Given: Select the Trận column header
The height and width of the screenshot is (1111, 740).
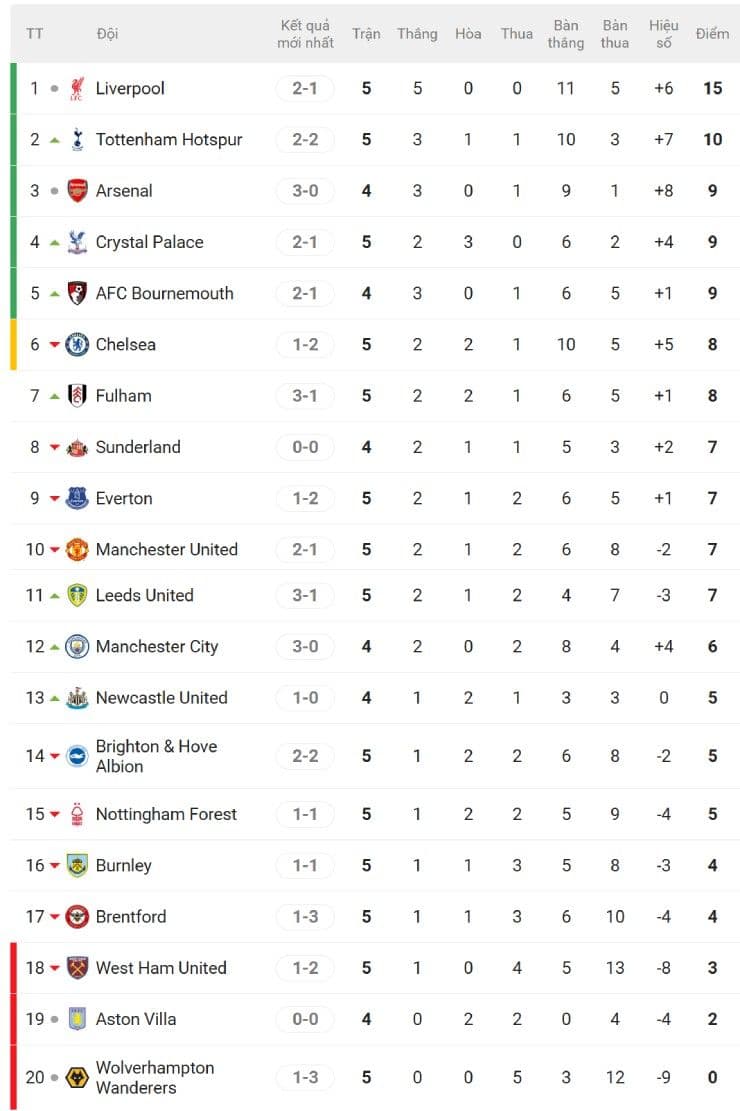Looking at the screenshot, I should coord(366,34).
